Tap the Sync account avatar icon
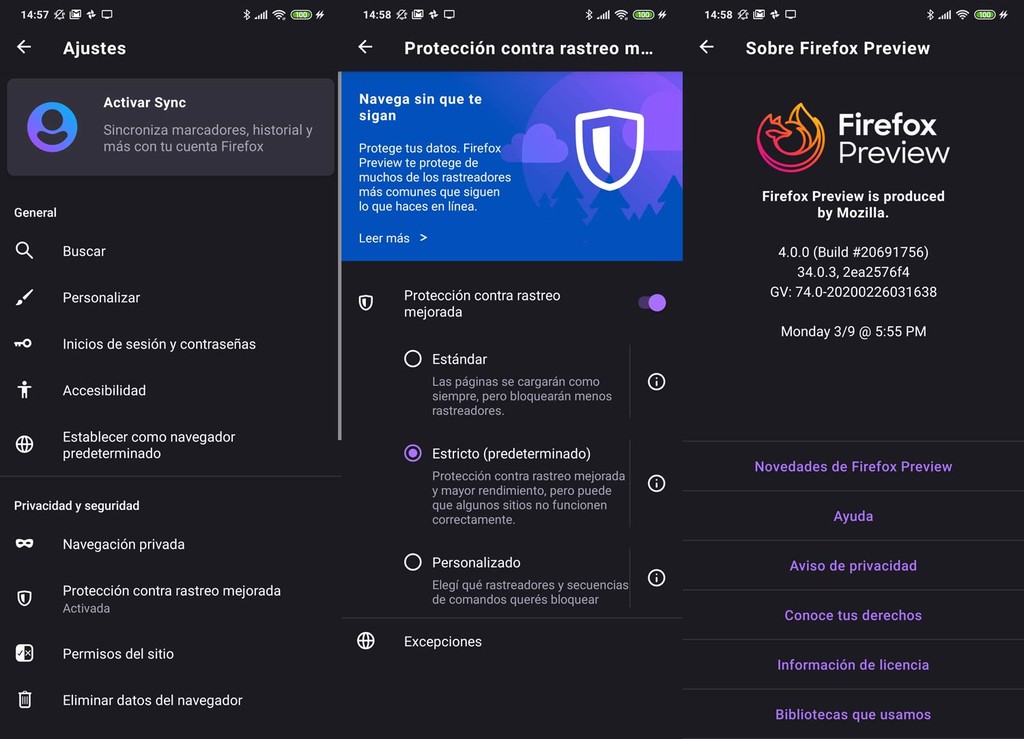The width and height of the screenshot is (1024, 739). pos(52,127)
